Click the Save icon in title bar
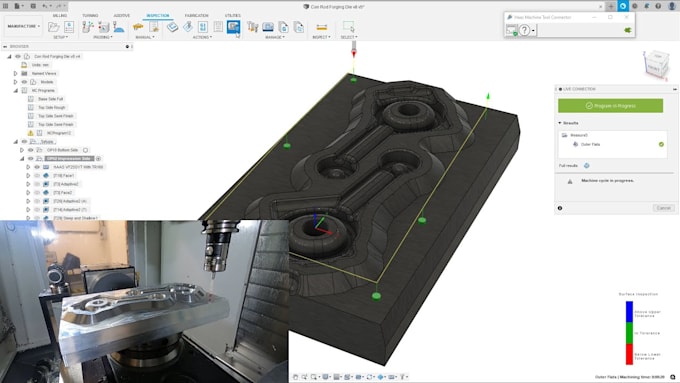 pos(33,6)
